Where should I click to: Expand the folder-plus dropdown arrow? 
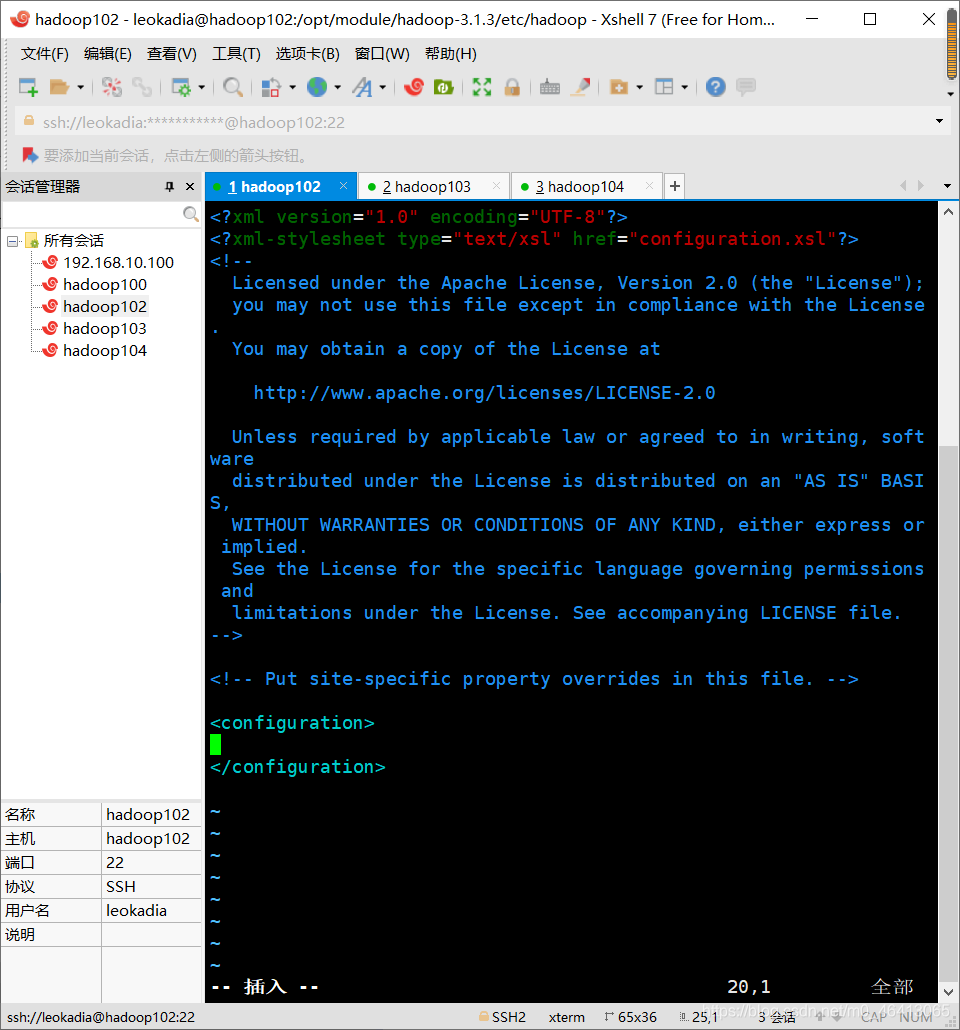pyautogui.click(x=639, y=87)
